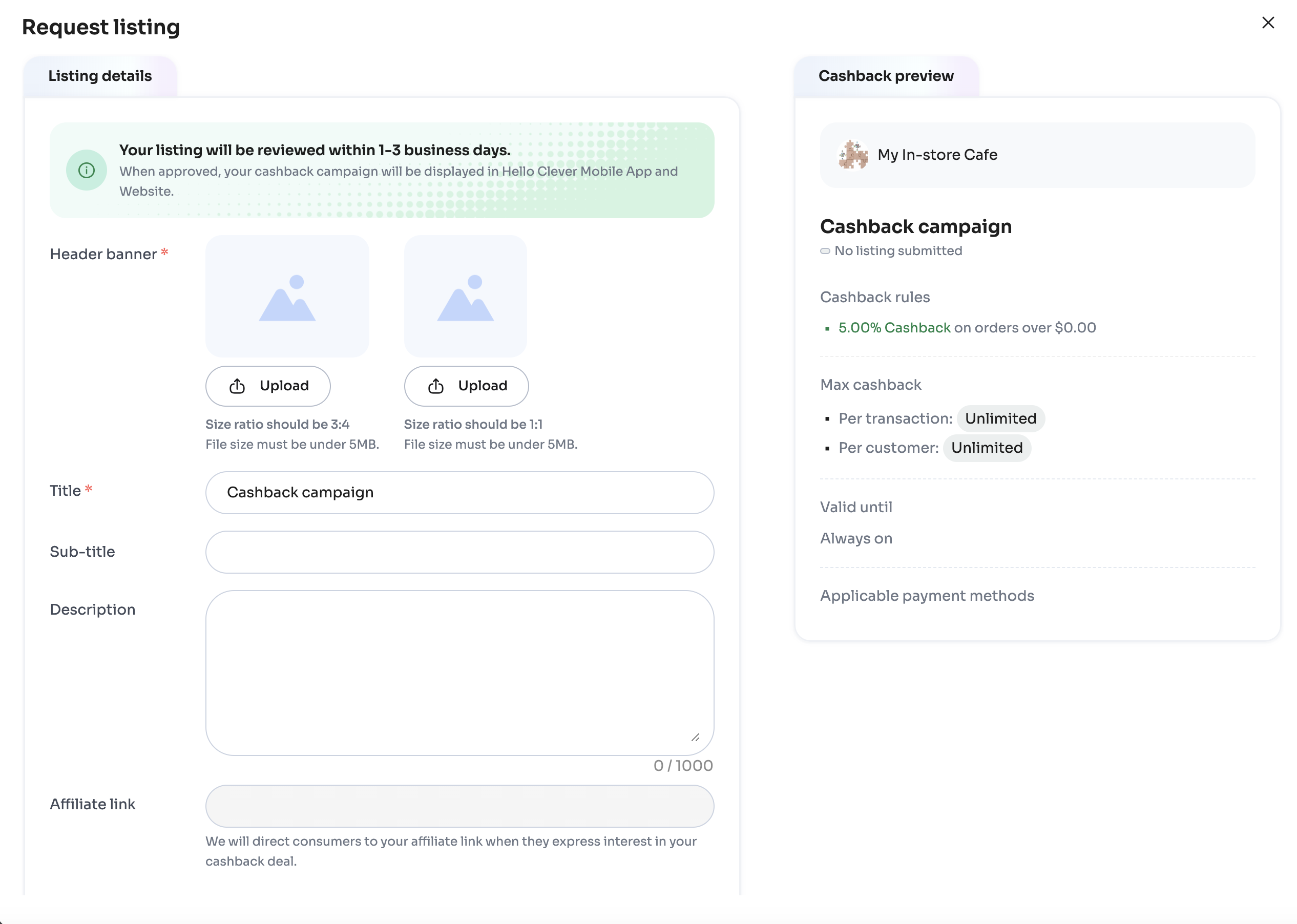Click upload arrow icon for 1:1 banner
Image resolution: width=1297 pixels, height=924 pixels.
click(436, 386)
